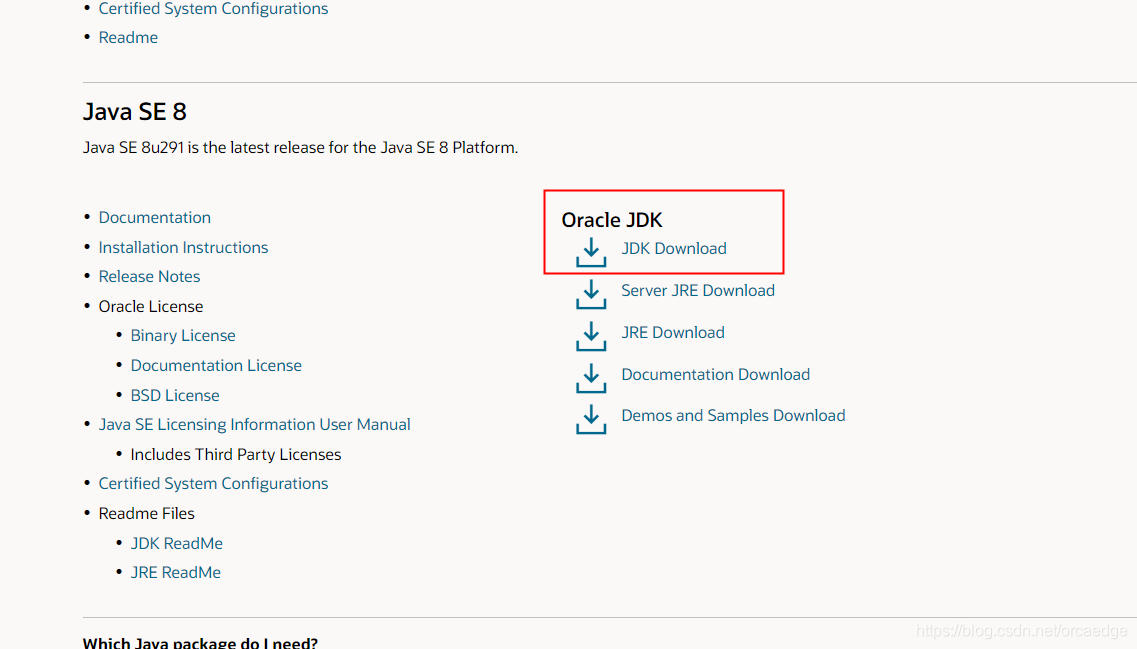Open the Documentation License link
This screenshot has height=649, width=1137.
(216, 365)
